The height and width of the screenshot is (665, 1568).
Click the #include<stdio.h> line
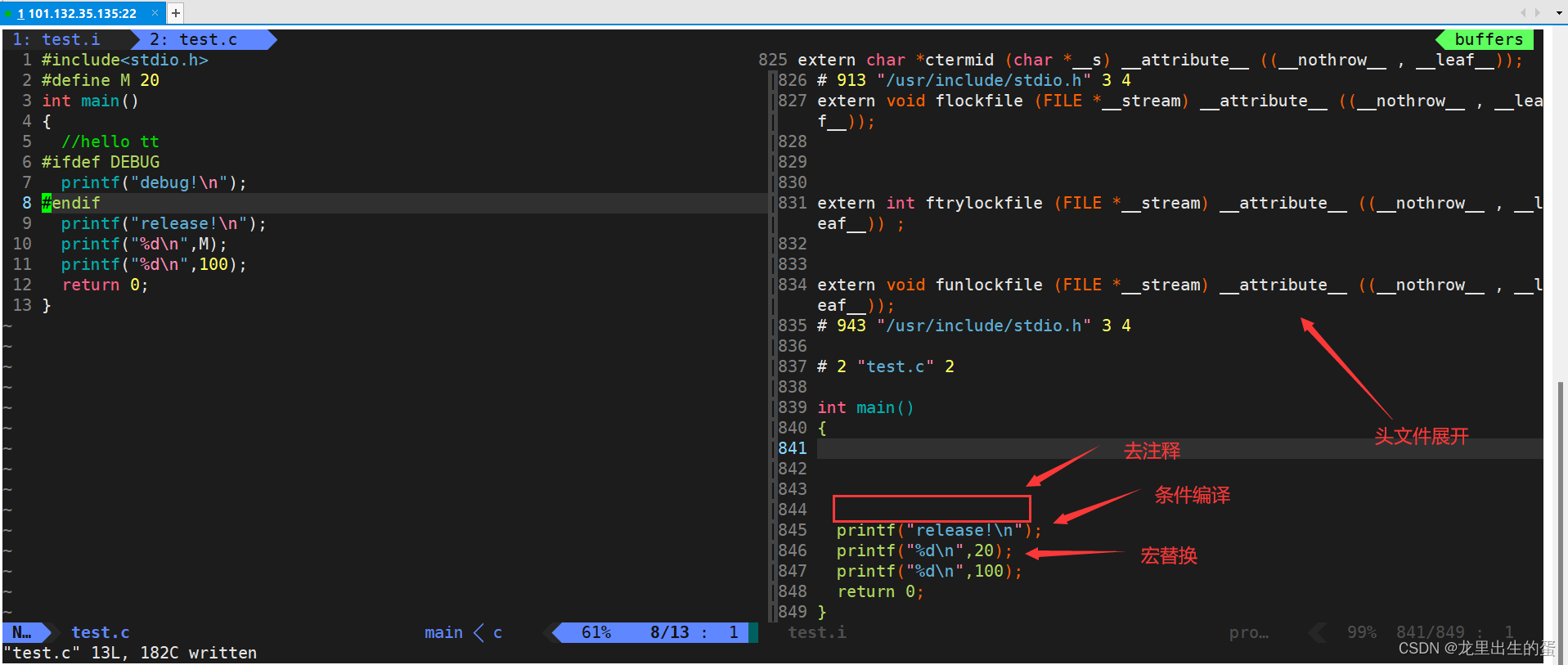point(125,60)
